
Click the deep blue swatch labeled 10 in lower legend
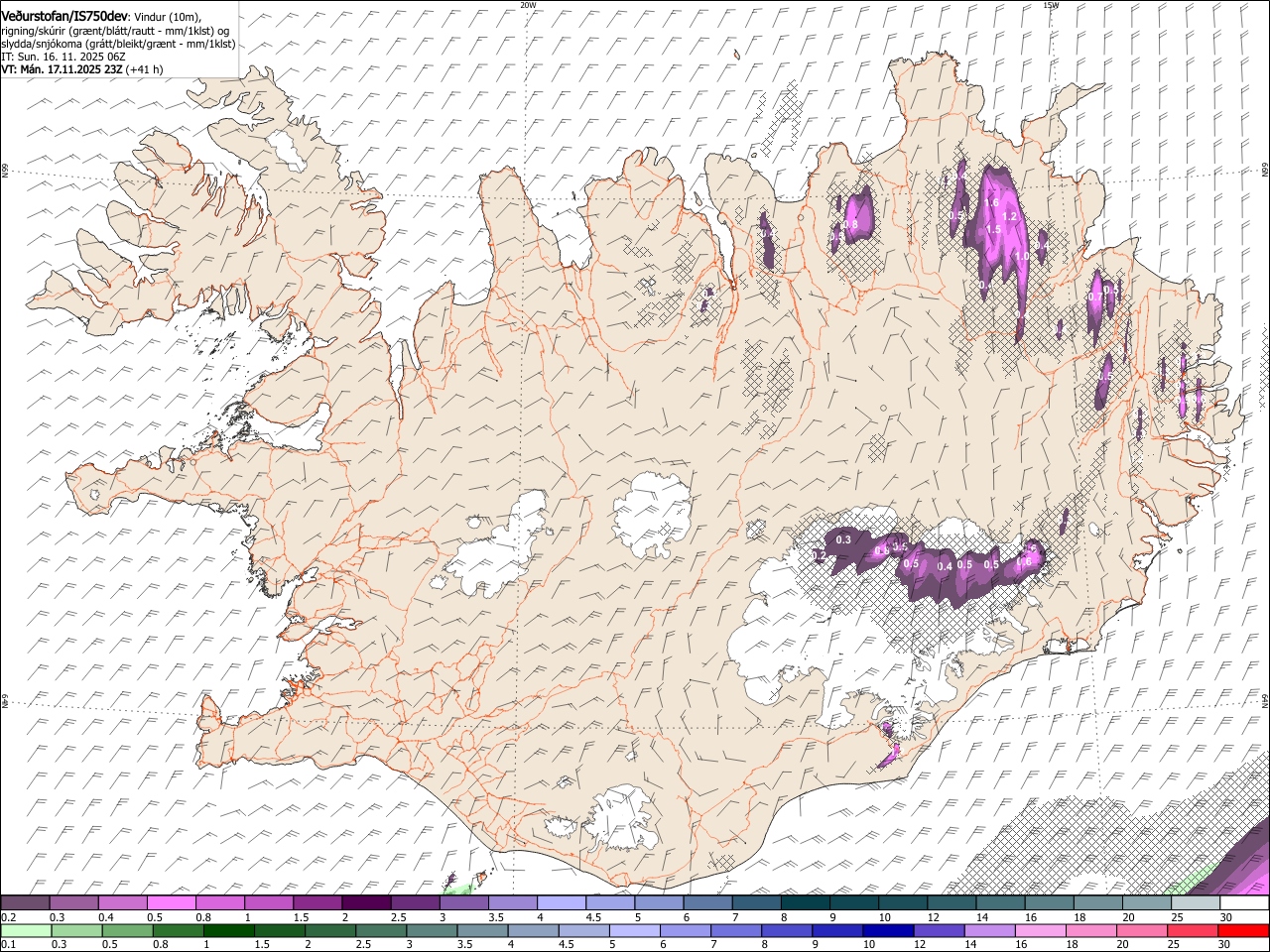(x=887, y=930)
